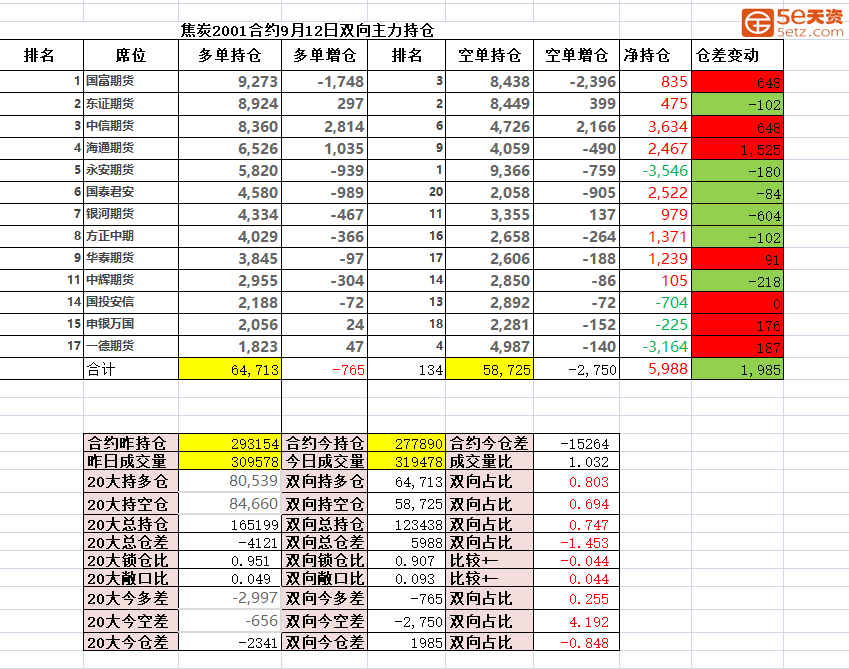This screenshot has width=849, height=669.
Task: Select the 20大总持仓 value 165199
Action: point(230,524)
